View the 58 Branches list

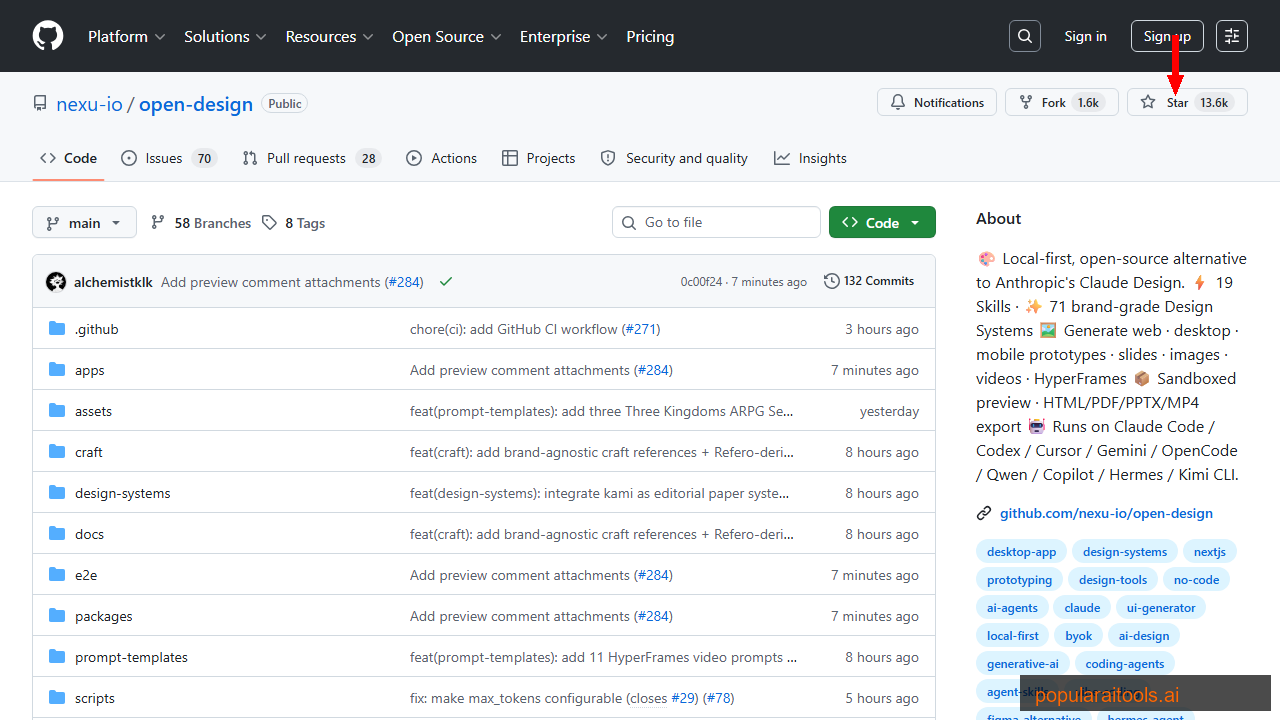201,223
